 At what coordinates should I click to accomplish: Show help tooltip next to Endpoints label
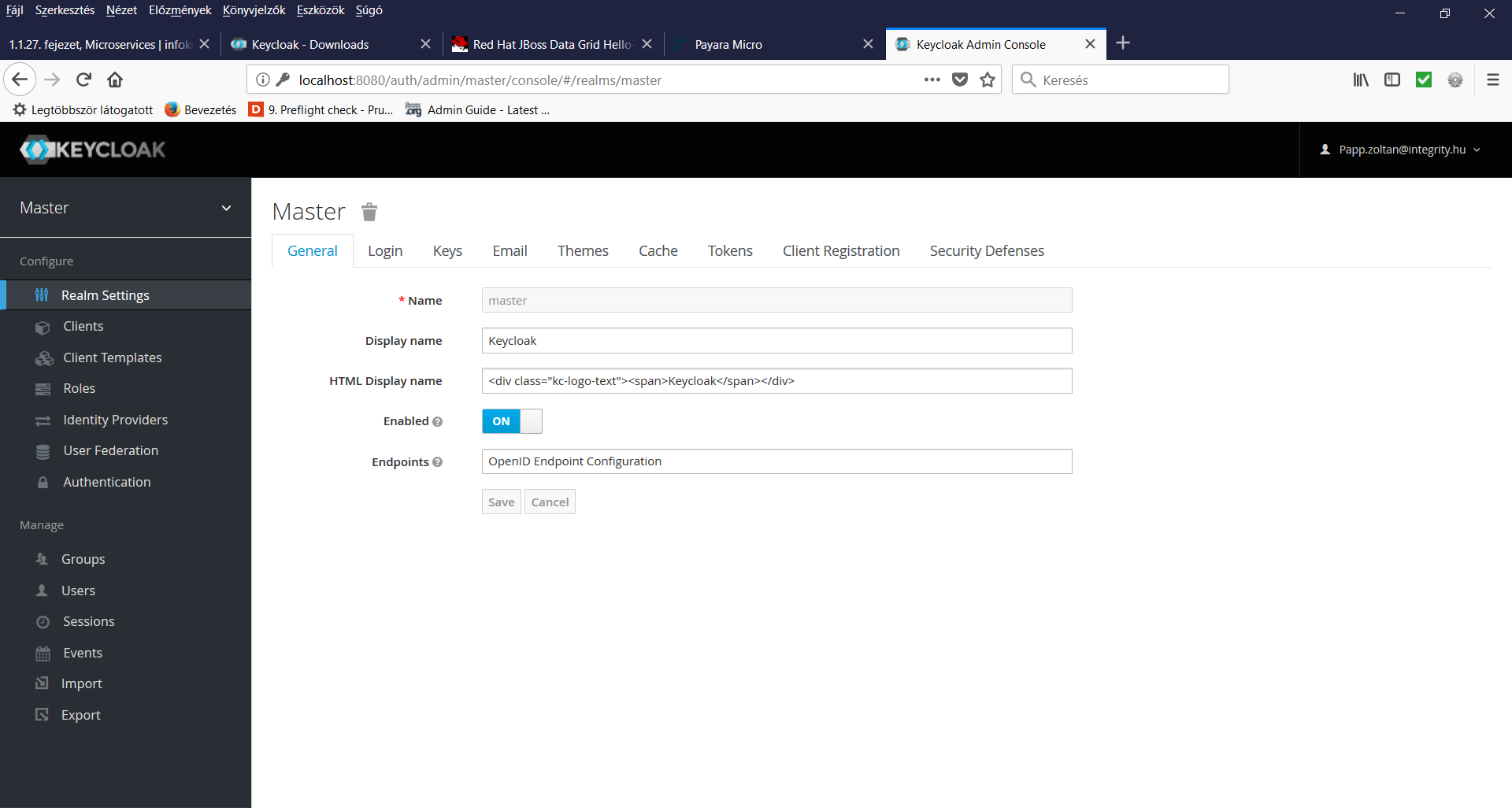438,462
